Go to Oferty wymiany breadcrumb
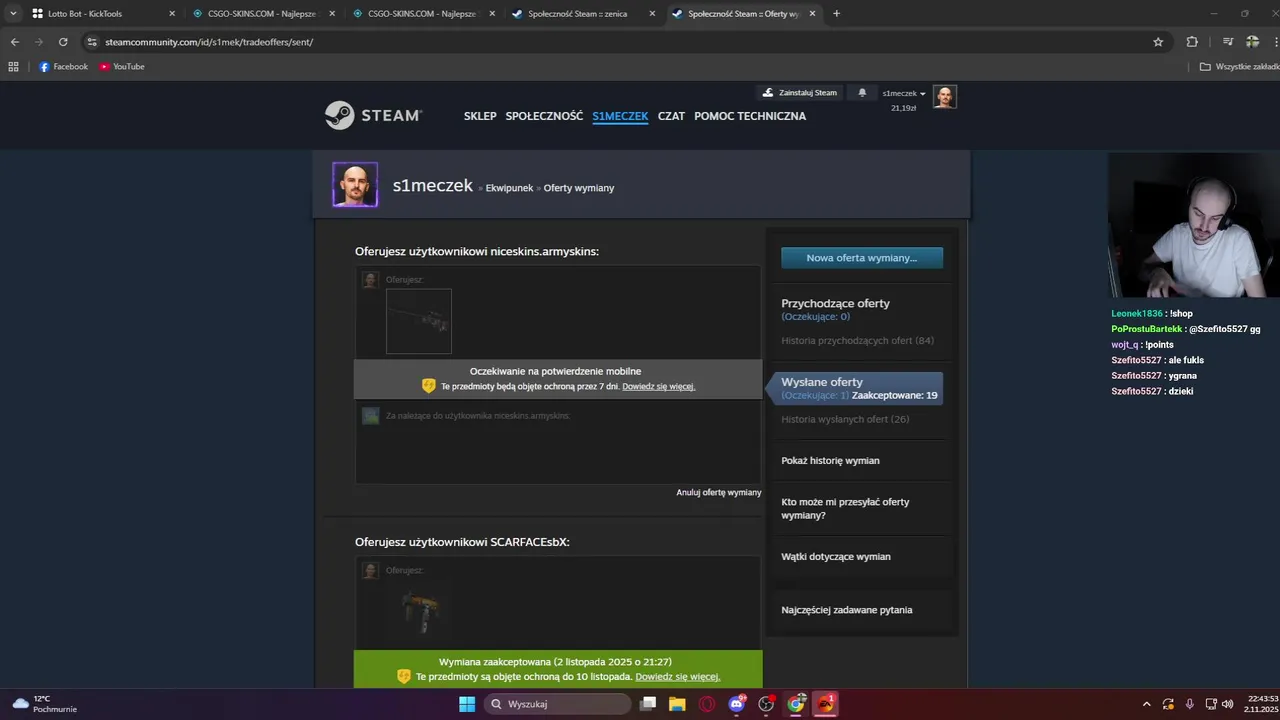 point(579,188)
